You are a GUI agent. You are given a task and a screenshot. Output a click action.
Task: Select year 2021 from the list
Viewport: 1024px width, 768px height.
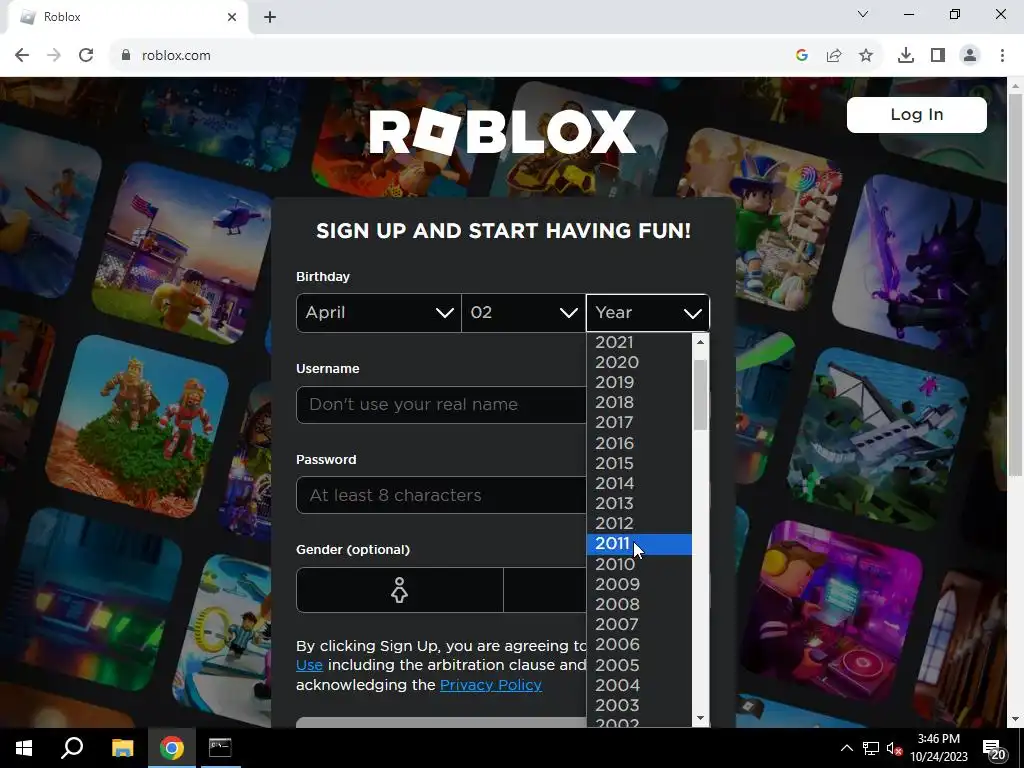[x=639, y=342]
